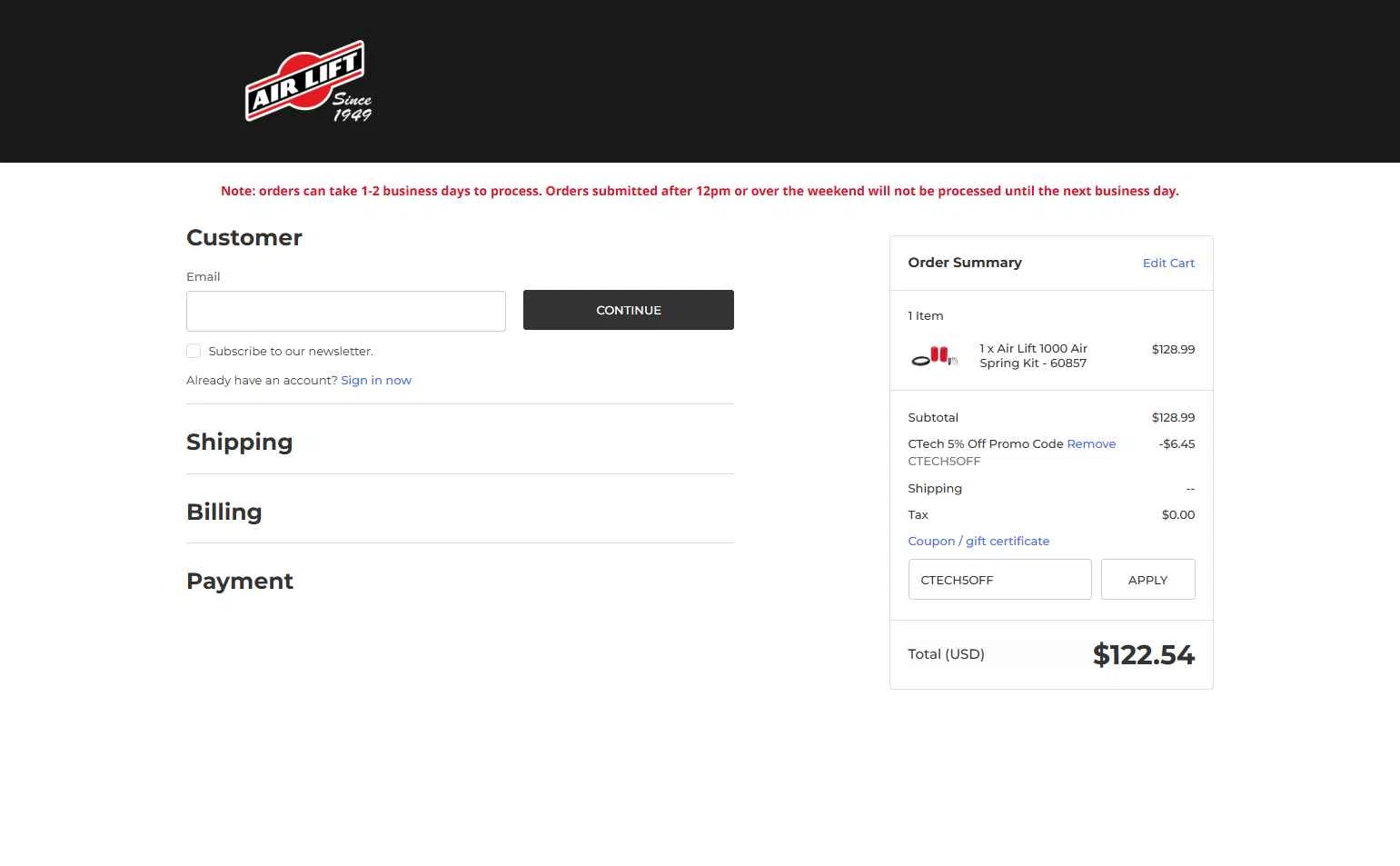Click the Air Lift logo
The image size is (1400, 866).
(x=309, y=81)
